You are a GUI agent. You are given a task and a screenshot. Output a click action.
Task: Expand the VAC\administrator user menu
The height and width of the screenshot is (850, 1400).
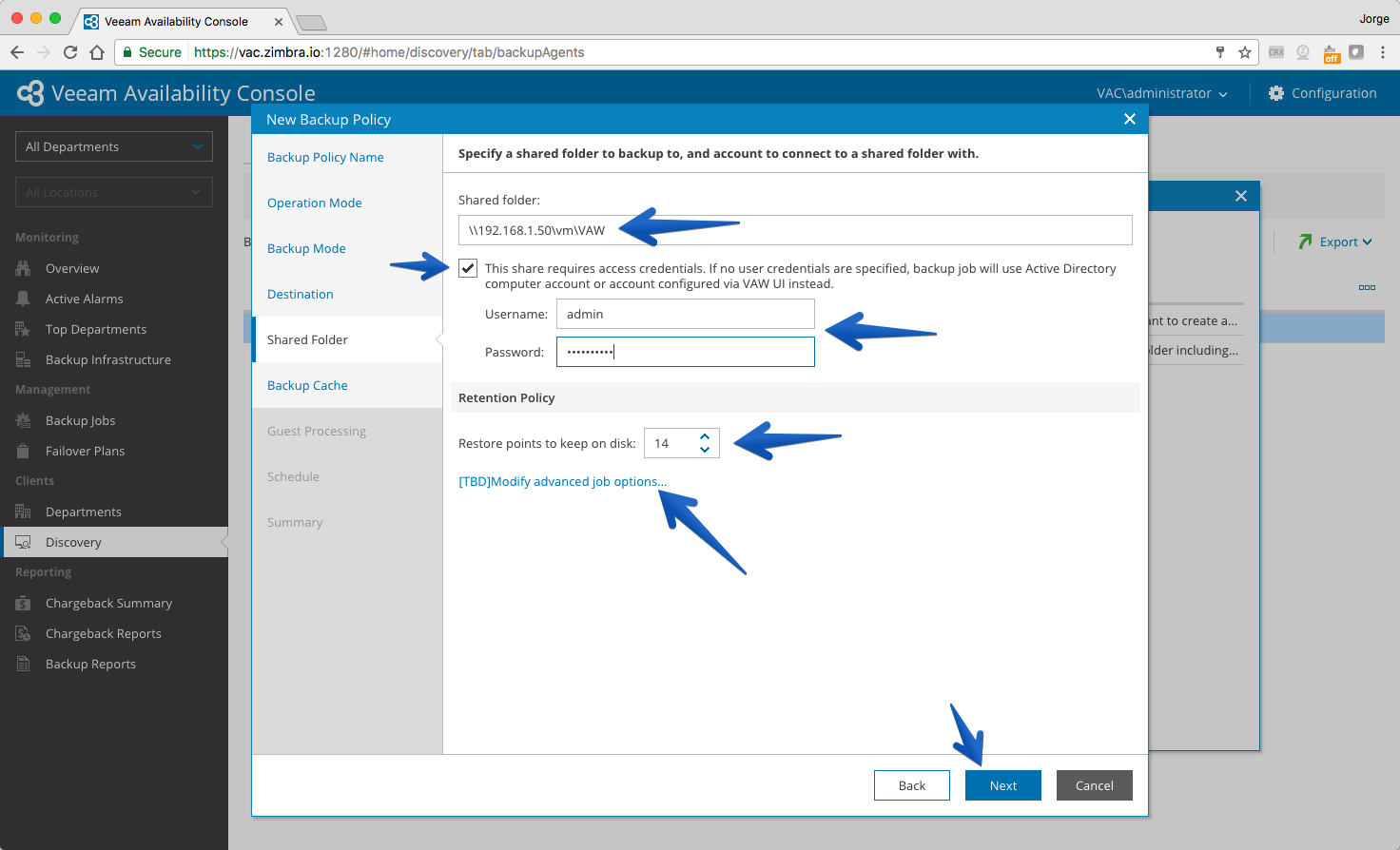click(1161, 93)
